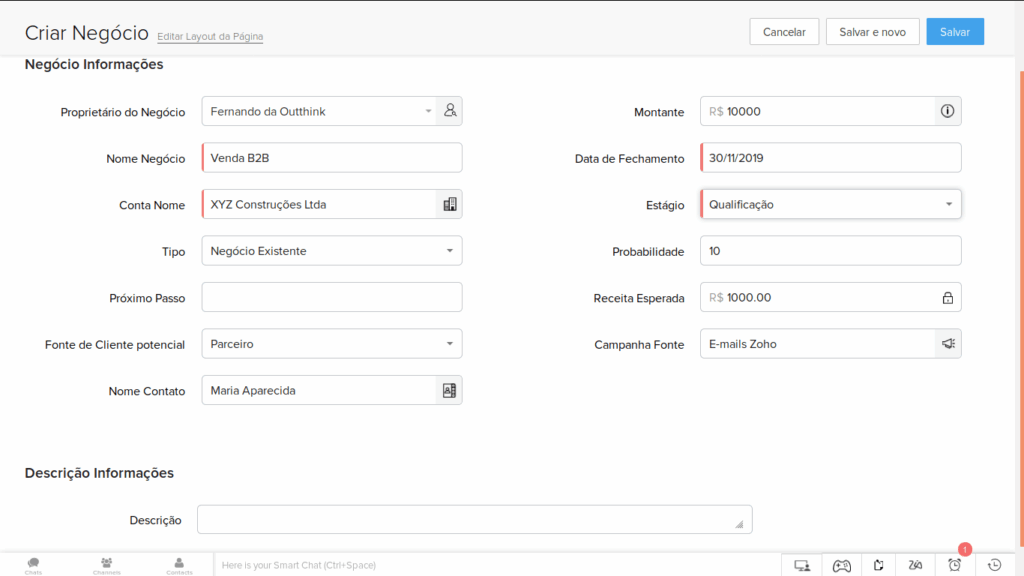Click the Montante amount field
The image size is (1024, 576).
[x=818, y=111]
